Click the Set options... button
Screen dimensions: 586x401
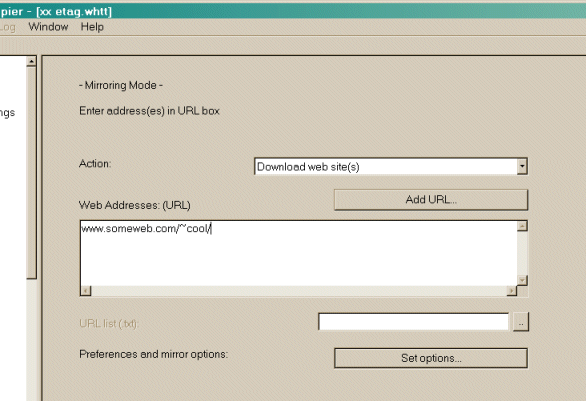(x=431, y=358)
